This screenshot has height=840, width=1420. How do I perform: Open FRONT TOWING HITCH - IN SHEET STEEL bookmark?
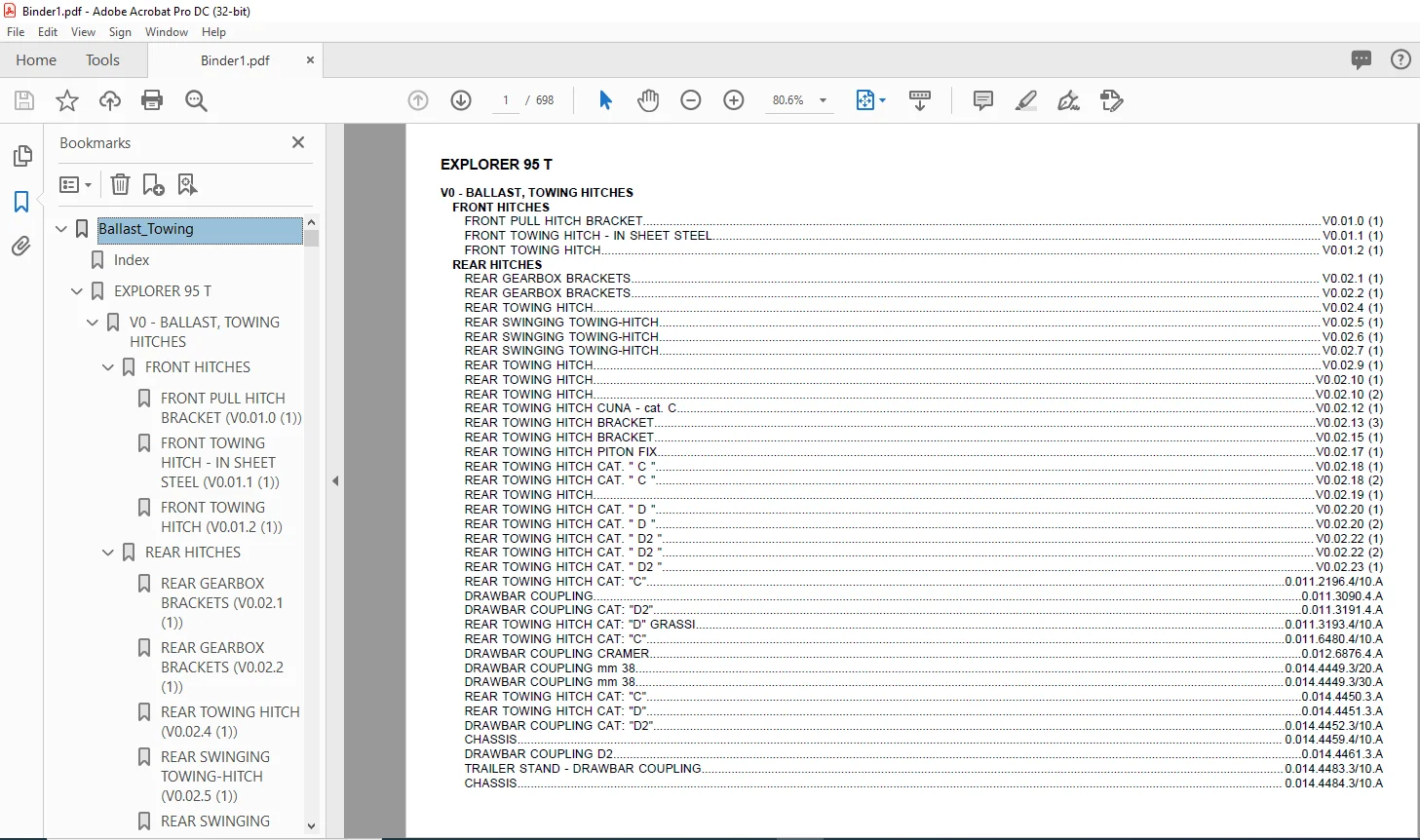[220, 463]
